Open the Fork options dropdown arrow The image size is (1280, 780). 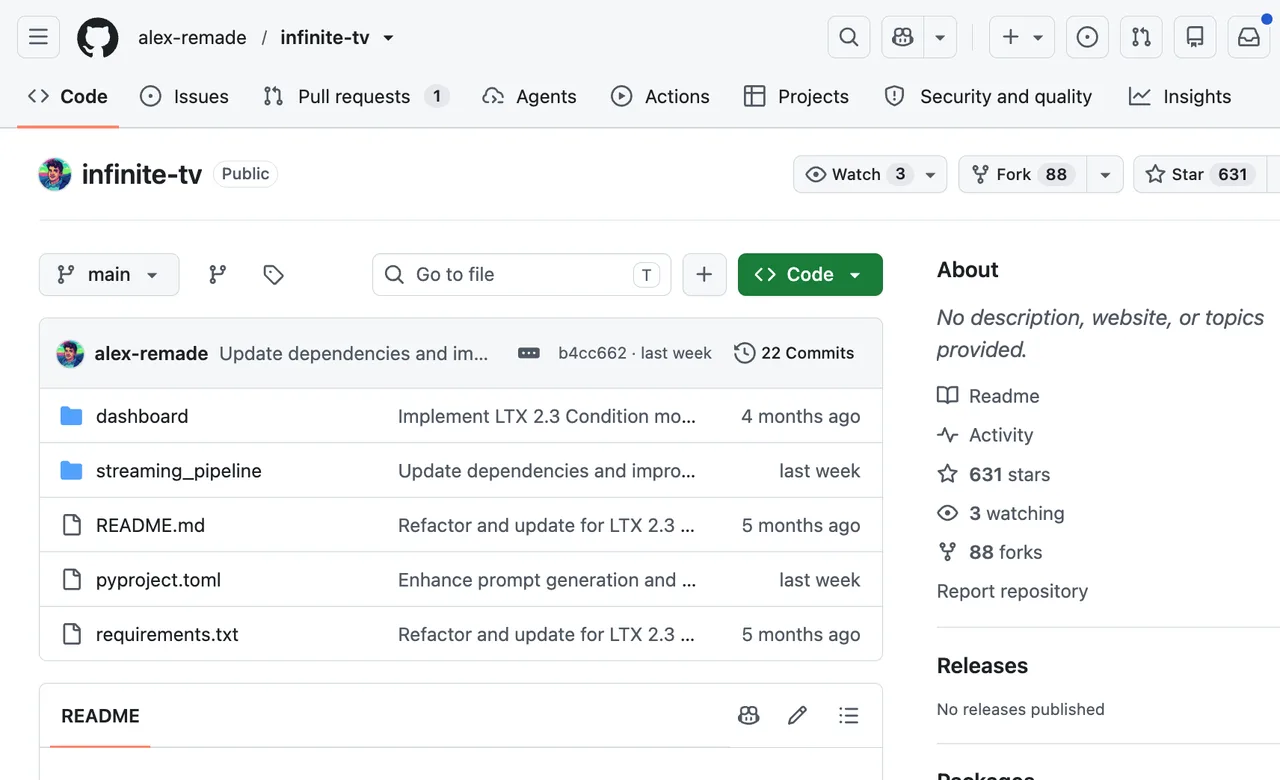(1105, 174)
